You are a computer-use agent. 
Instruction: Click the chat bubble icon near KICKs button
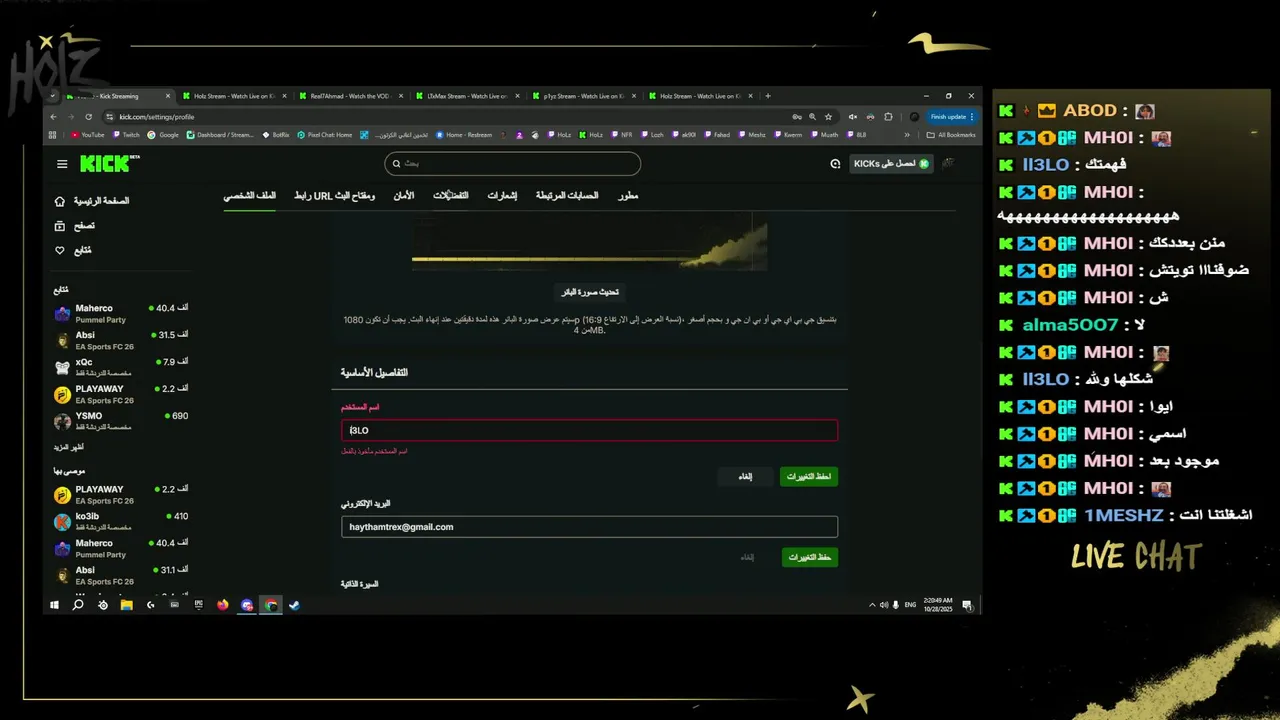(x=835, y=164)
